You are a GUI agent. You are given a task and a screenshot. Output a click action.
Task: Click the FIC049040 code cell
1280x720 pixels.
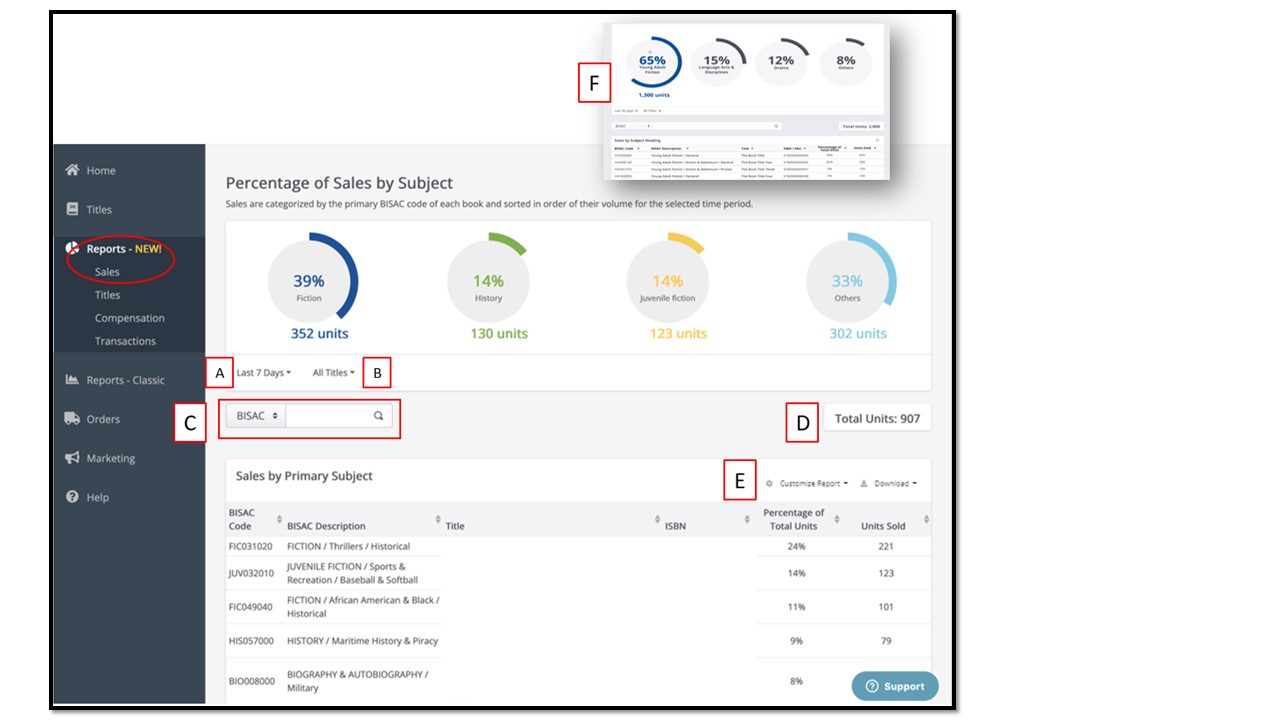point(251,607)
